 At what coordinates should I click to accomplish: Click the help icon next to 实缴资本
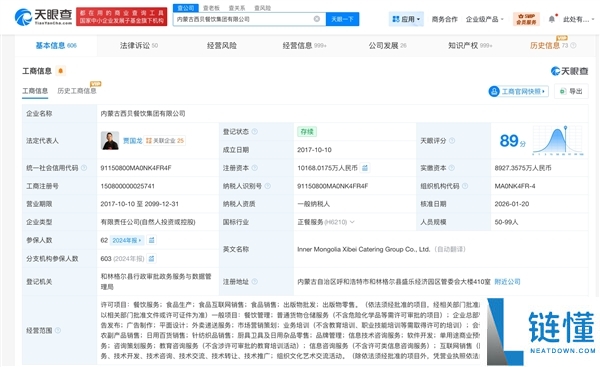click(x=452, y=168)
